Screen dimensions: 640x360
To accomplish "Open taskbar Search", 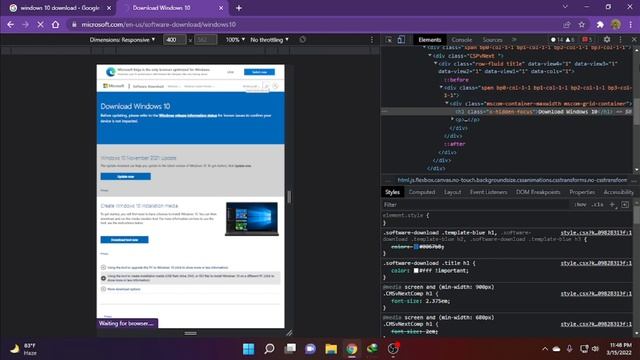I will tap(269, 349).
